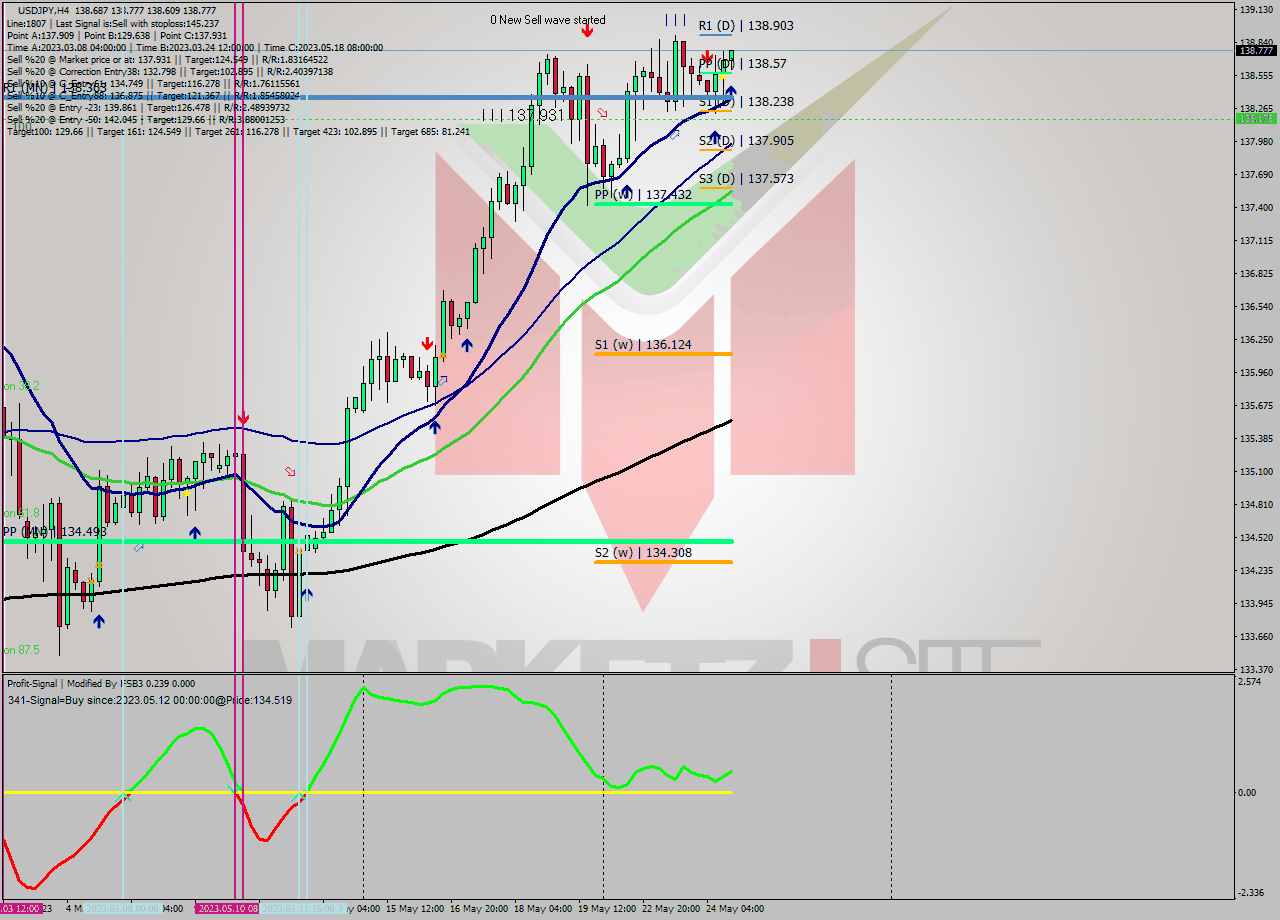Viewport: 1280px width, 920px height.
Task: Click the 'on 87.5' Fibonacci level label
Action: coord(21,650)
